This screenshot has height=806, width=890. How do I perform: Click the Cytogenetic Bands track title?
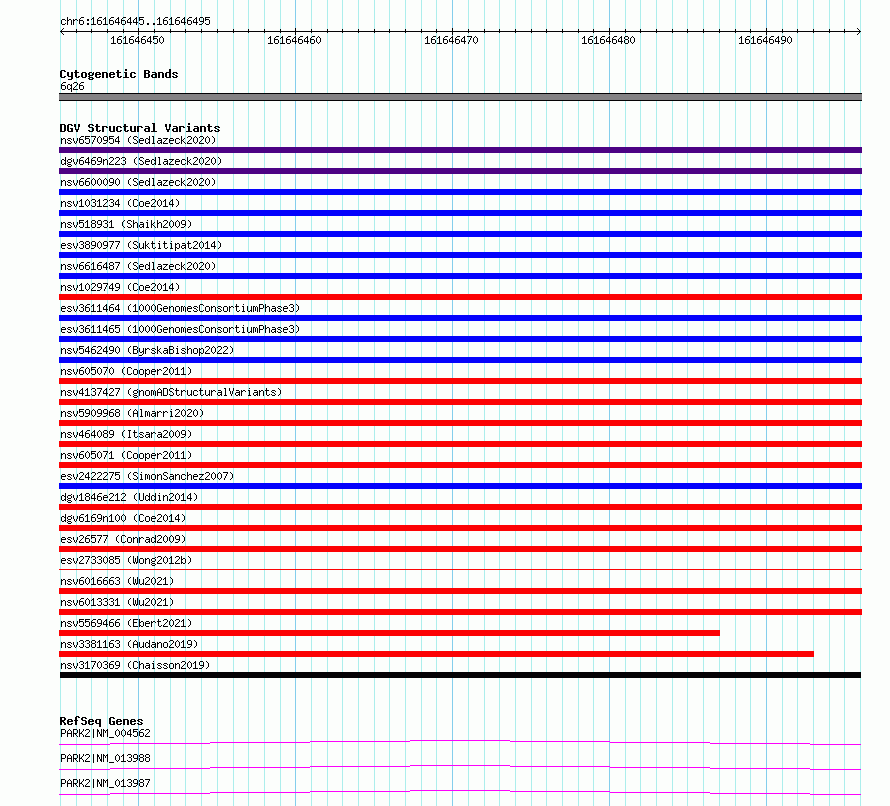pos(119,74)
